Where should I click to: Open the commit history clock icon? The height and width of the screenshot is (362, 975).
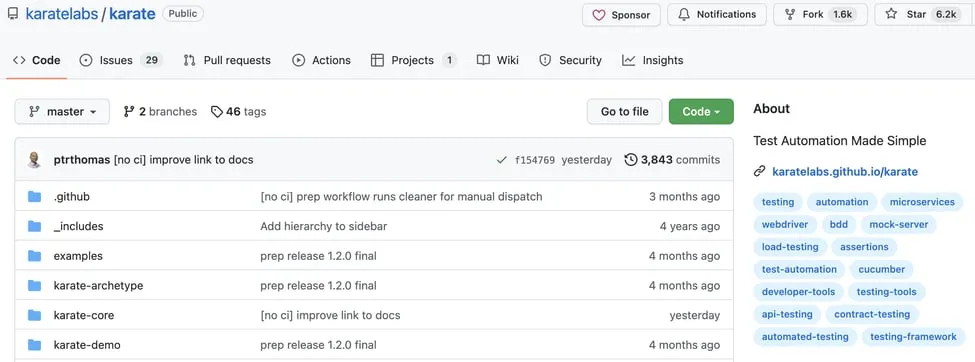tap(631, 160)
